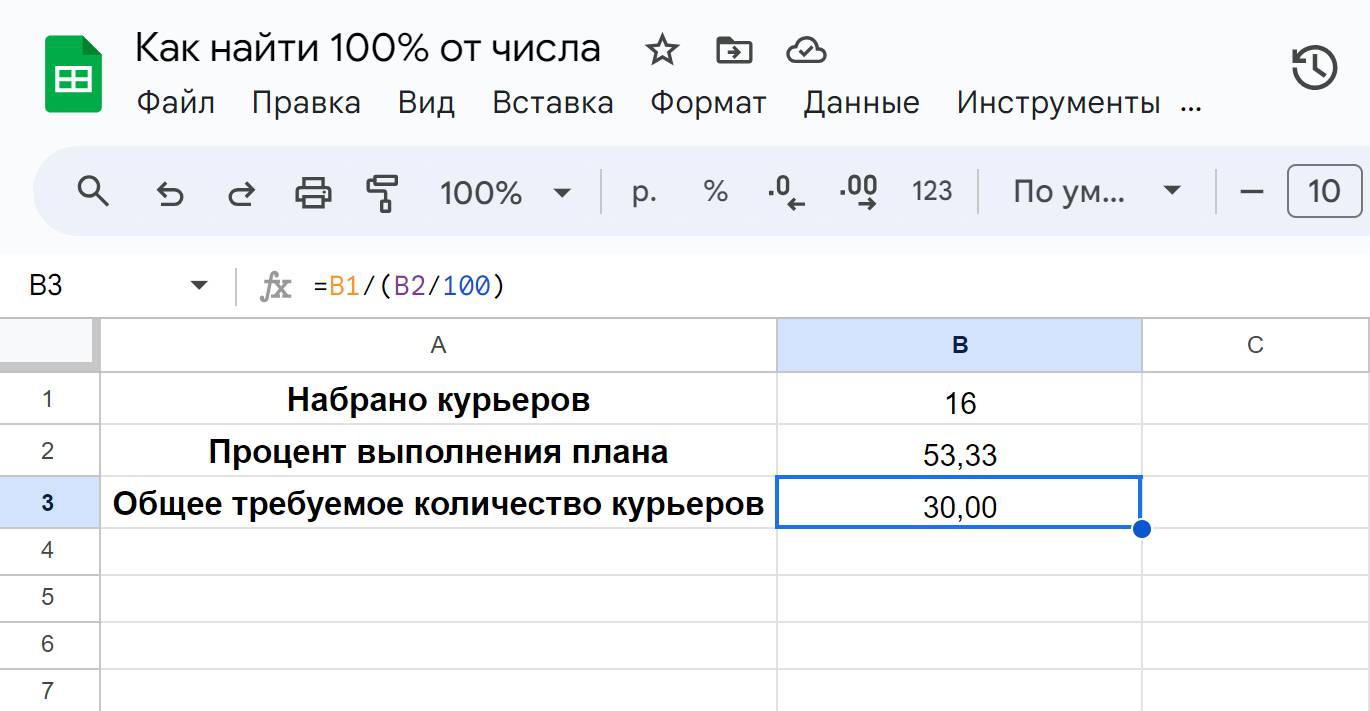Viewport: 1370px width, 711px height.
Task: Click the font size field showing 10
Action: click(x=1324, y=191)
